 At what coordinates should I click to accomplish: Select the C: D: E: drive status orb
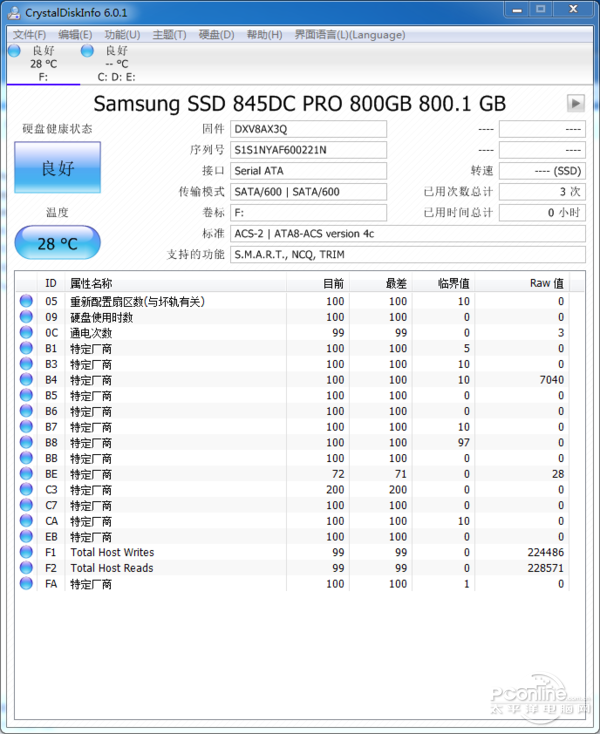(88, 51)
